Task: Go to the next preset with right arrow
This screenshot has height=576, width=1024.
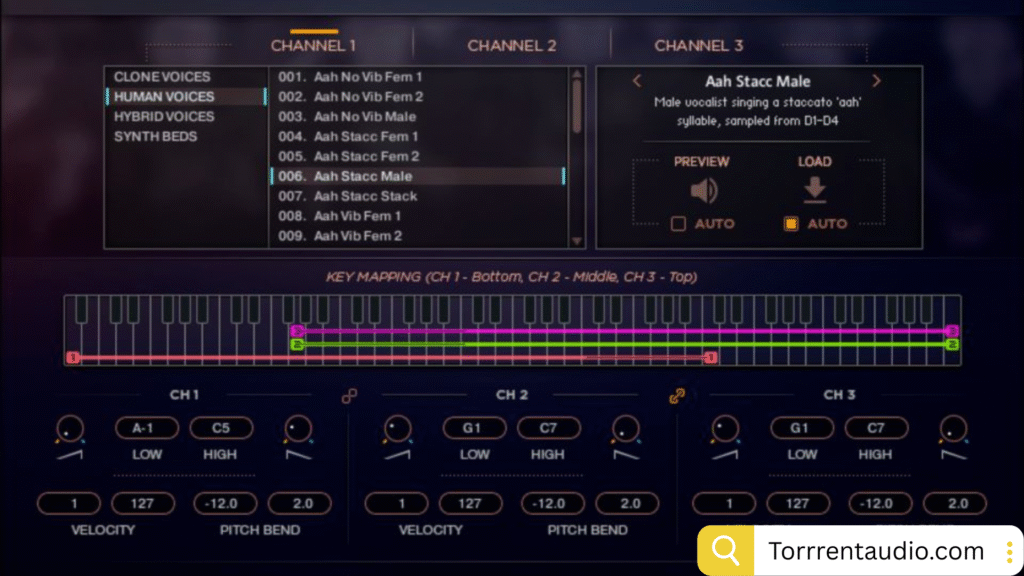Action: point(876,81)
